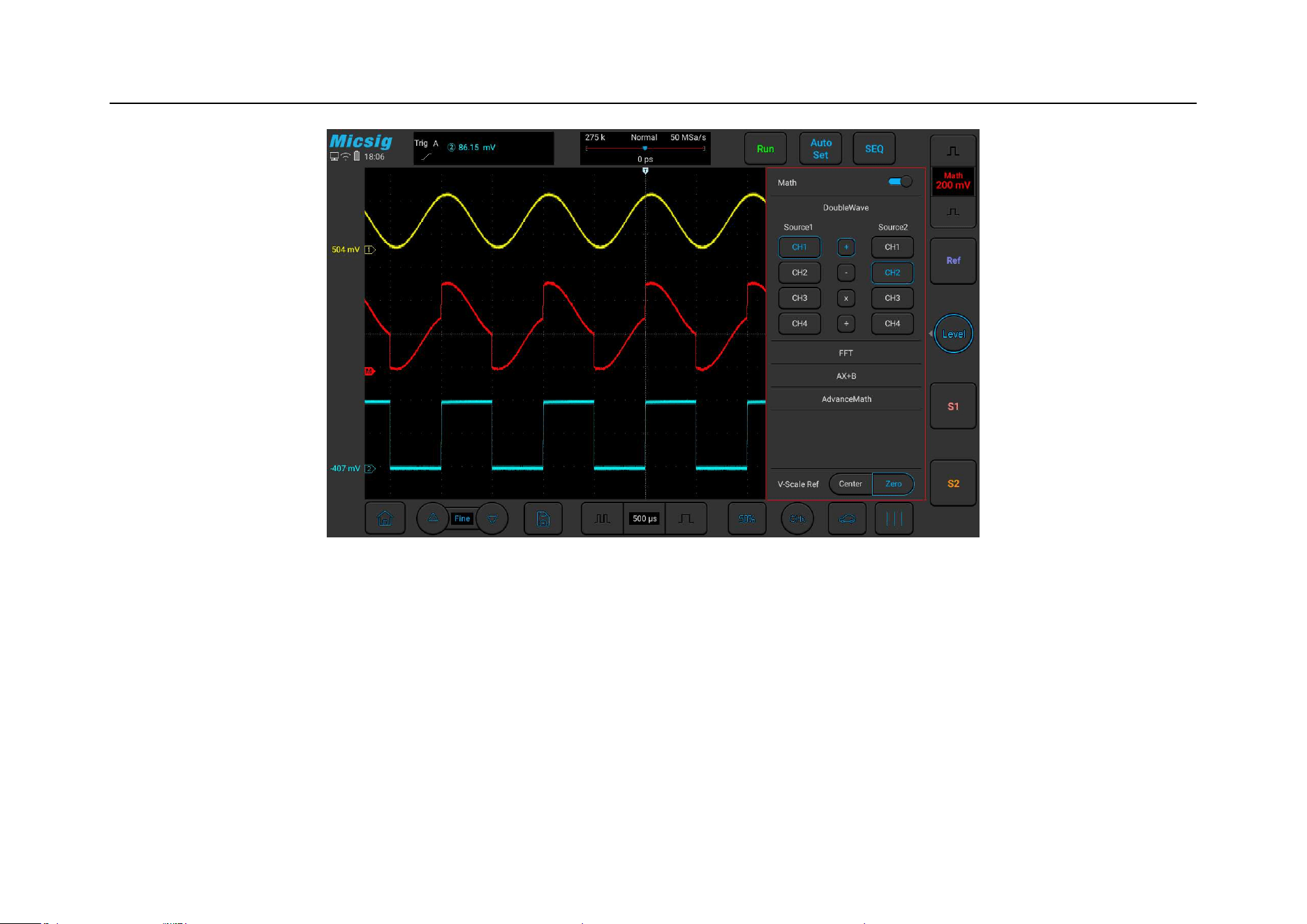Screen dimensions: 1307x924
Task: Tap the 0 ps delay readout
Action: [645, 159]
